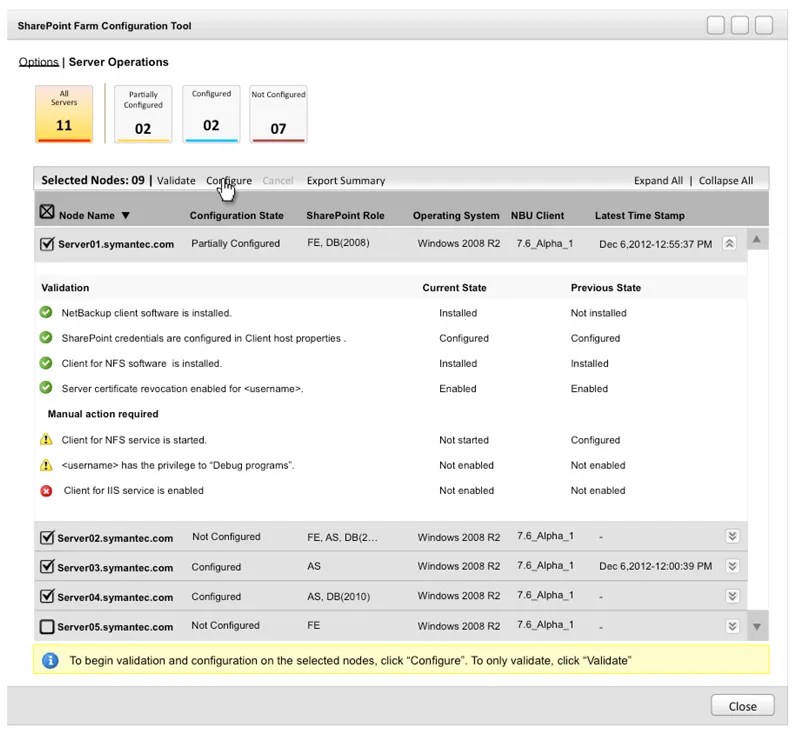
Task: Expand the Server04 row details chevron
Action: [x=732, y=596]
